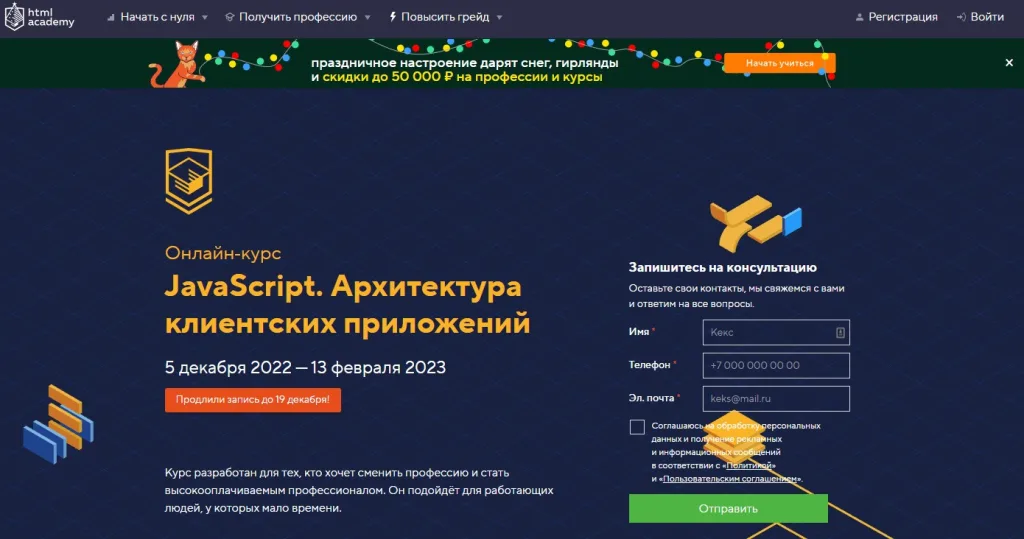Click the yellow course shield badge

(189, 181)
